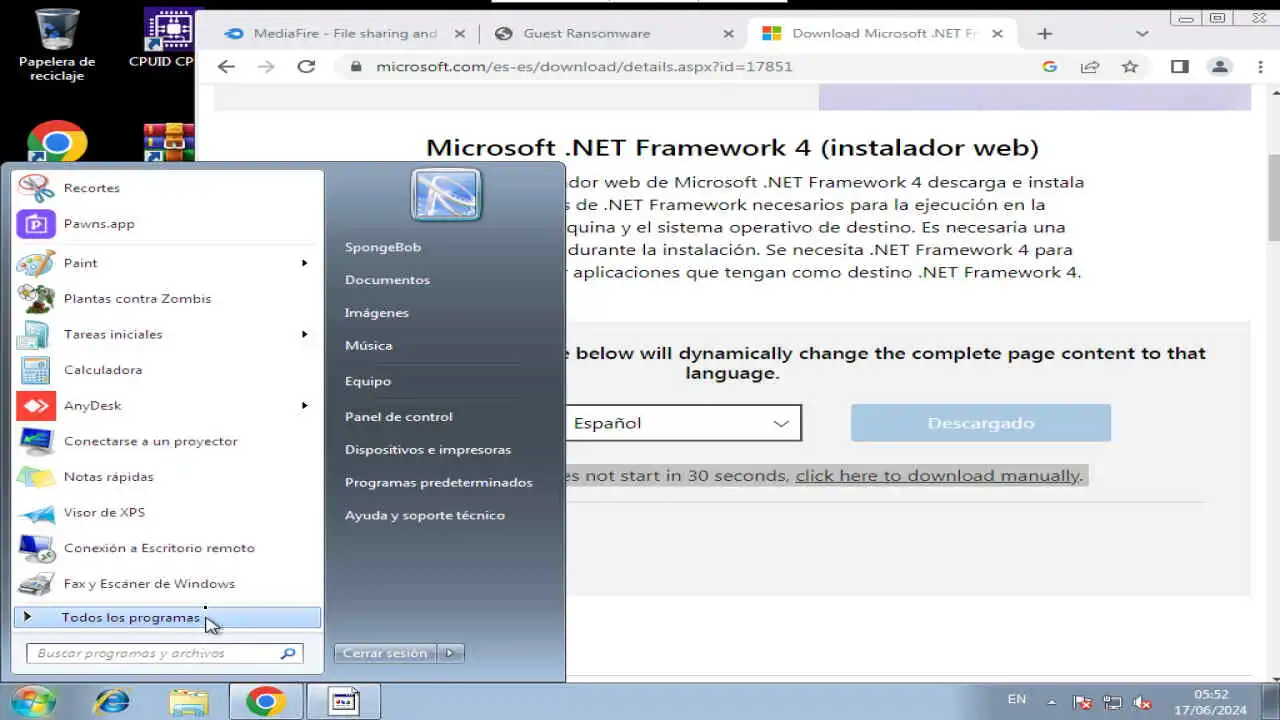
Task: Open Papelera de reciclaje desktop icon
Action: pyautogui.click(x=57, y=45)
